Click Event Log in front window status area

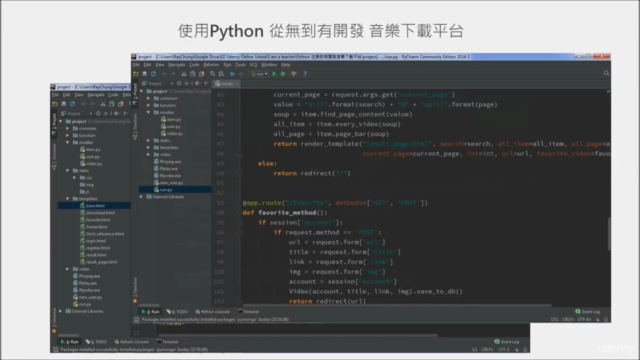(x=587, y=311)
